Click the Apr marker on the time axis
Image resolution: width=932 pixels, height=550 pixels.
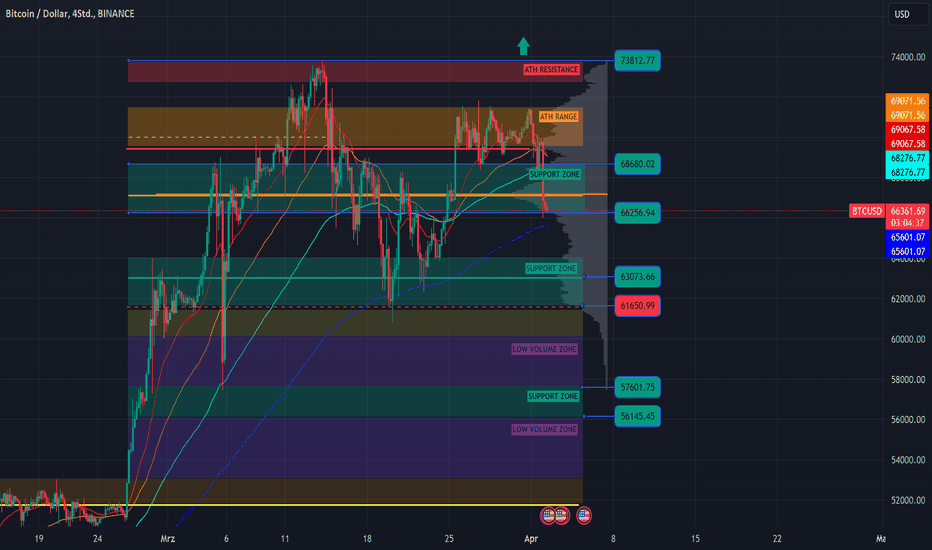(532, 537)
